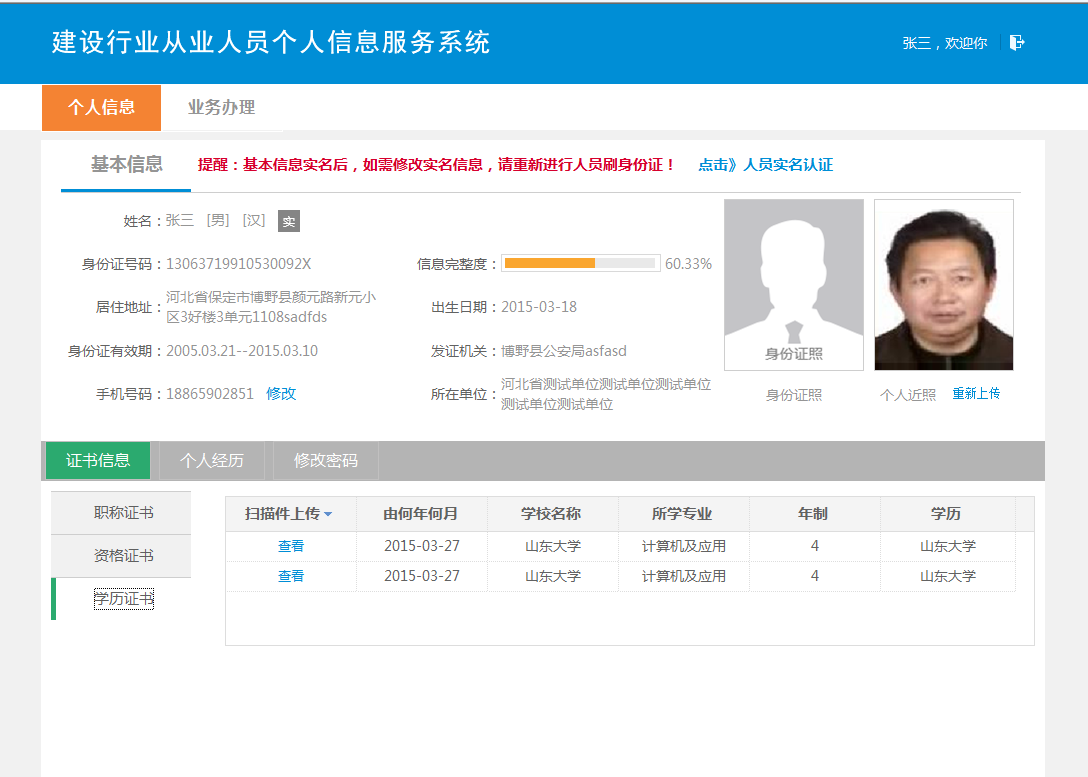Switch to the 业务办理 tab
Image resolution: width=1088 pixels, height=777 pixels.
(x=221, y=108)
